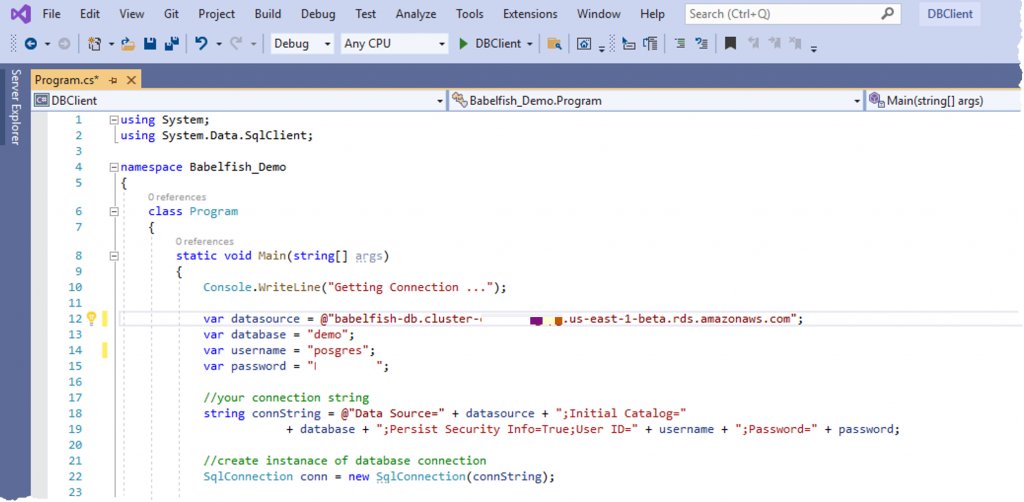
Task: Open the Test menu
Action: [x=366, y=14]
